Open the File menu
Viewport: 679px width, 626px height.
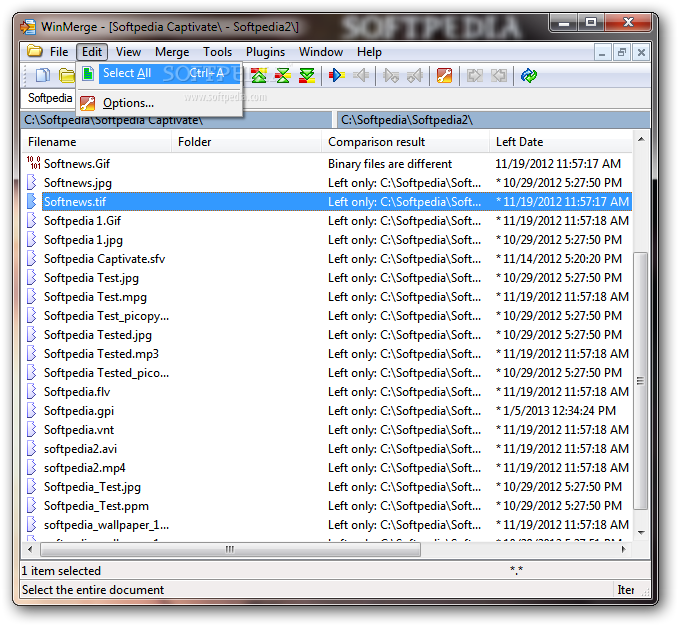[x=59, y=52]
